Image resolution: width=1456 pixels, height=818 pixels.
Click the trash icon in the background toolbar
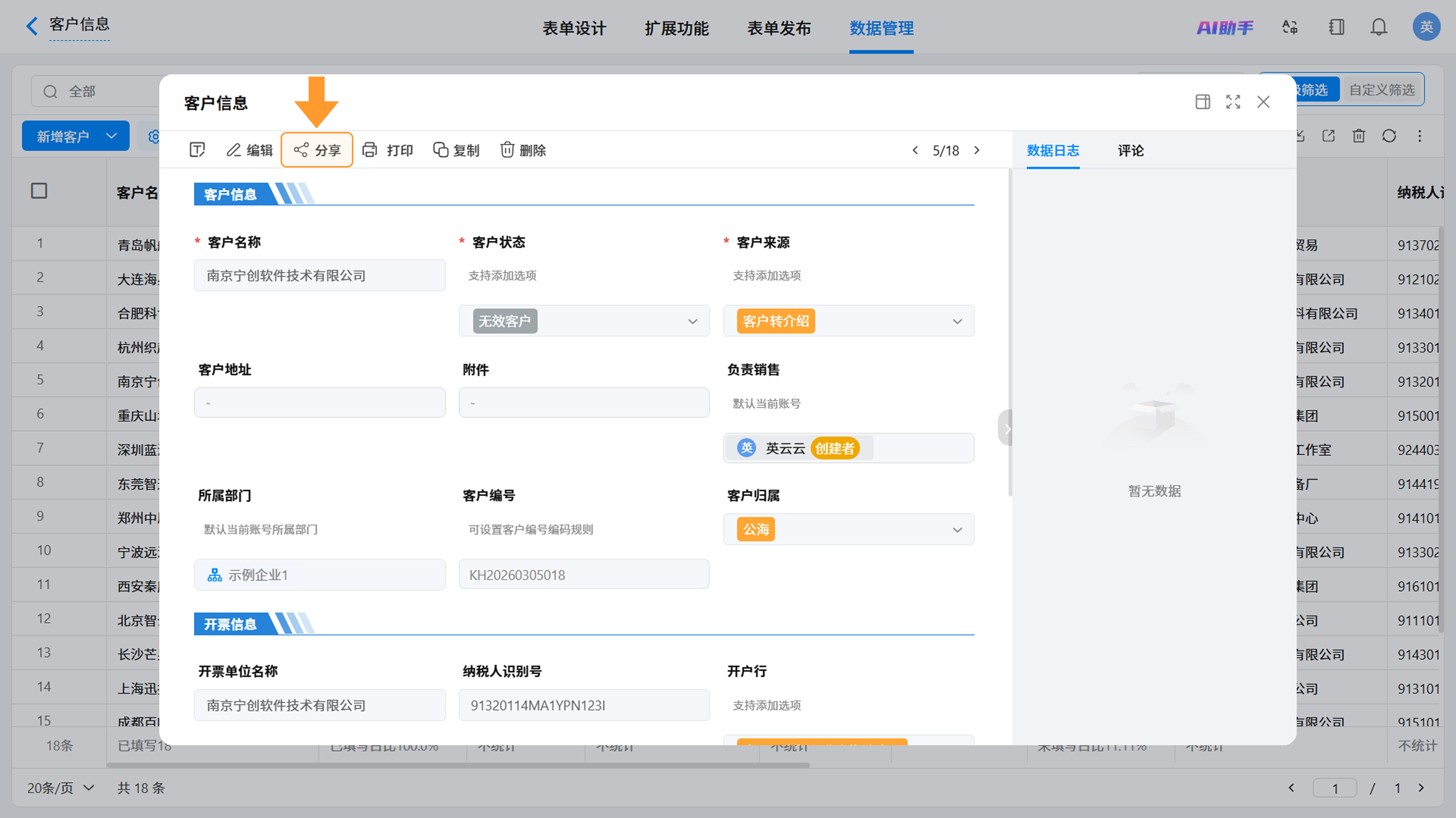1359,136
